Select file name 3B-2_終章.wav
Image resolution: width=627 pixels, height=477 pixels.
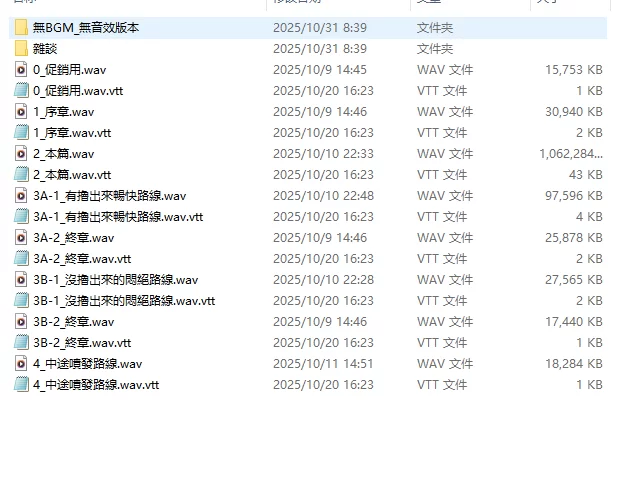click(x=74, y=322)
